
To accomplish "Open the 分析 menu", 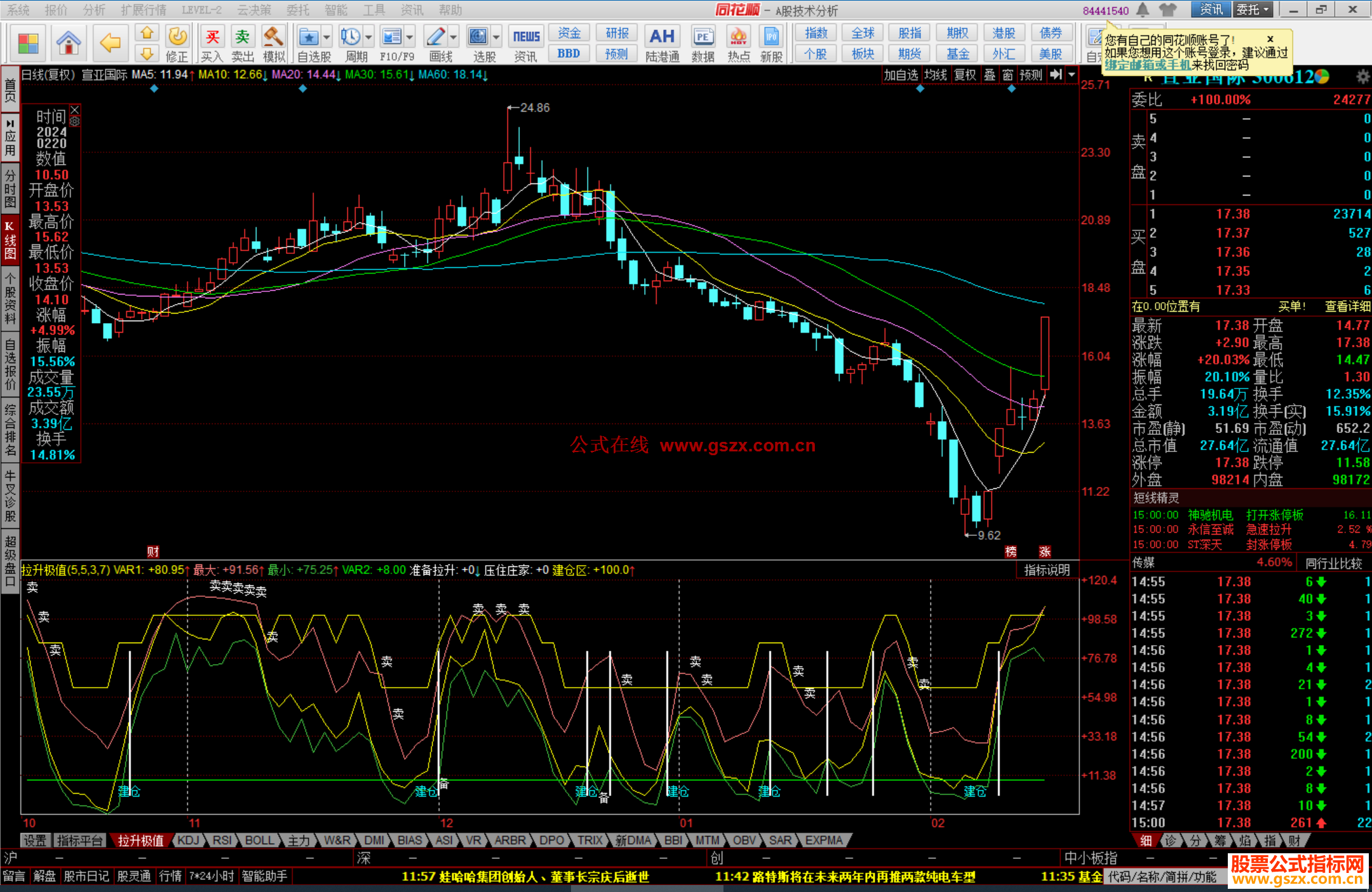I will tap(94, 10).
